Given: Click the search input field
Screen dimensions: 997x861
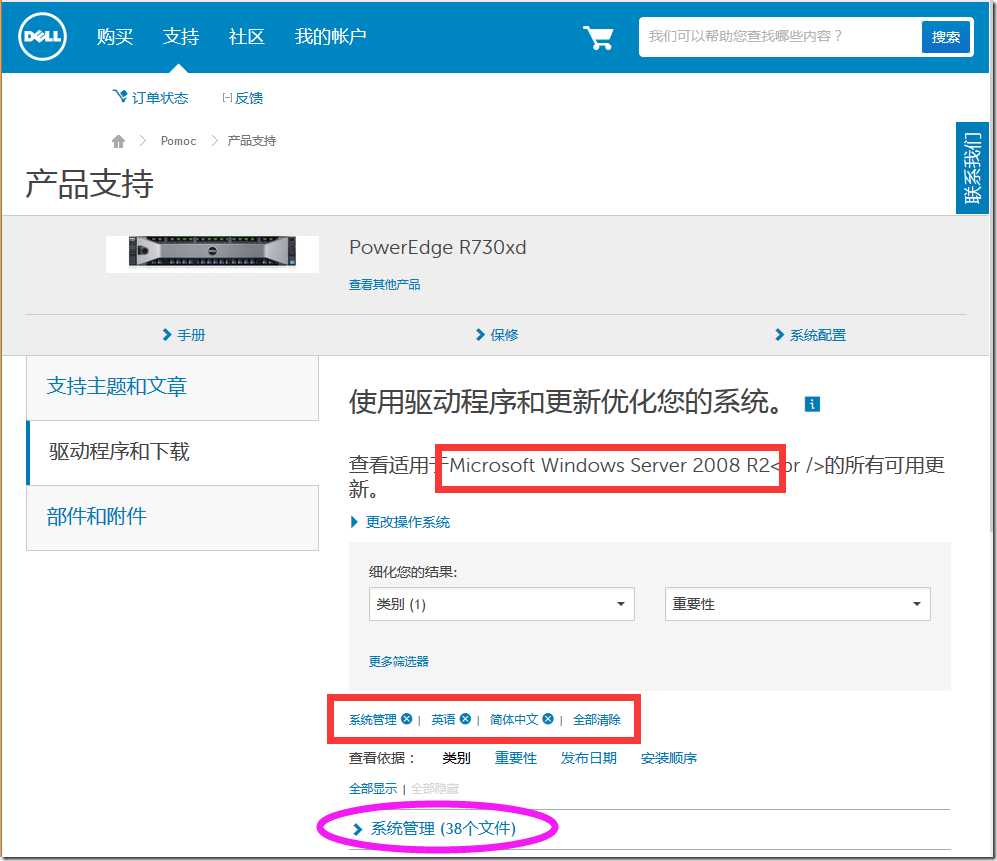Looking at the screenshot, I should click(780, 37).
